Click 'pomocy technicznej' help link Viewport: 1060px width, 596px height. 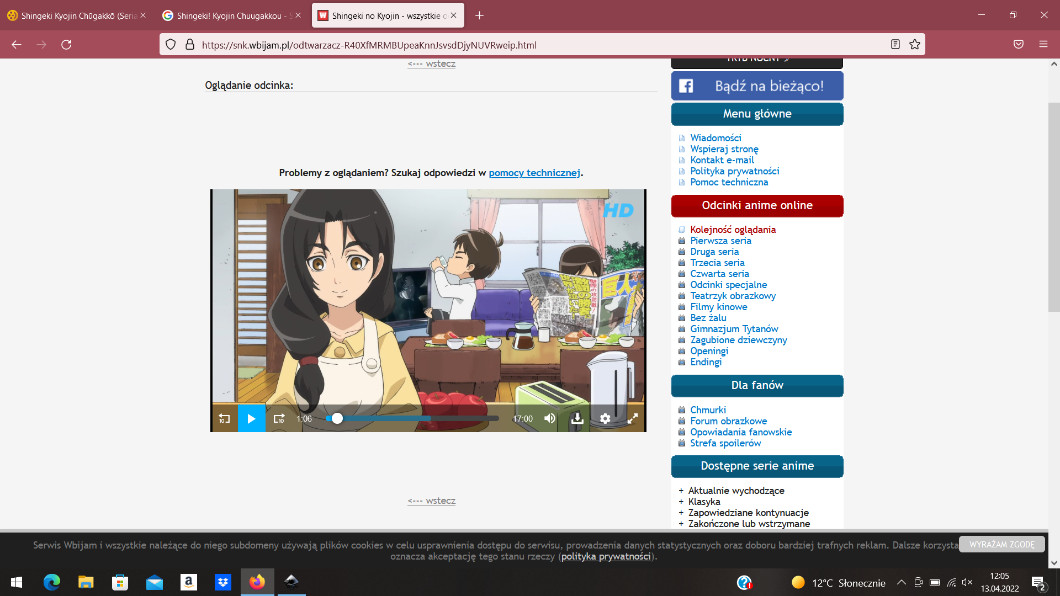(x=534, y=173)
